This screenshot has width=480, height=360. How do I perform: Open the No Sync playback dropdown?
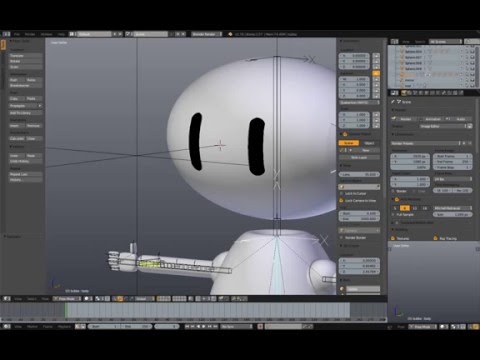pyautogui.click(x=237, y=326)
